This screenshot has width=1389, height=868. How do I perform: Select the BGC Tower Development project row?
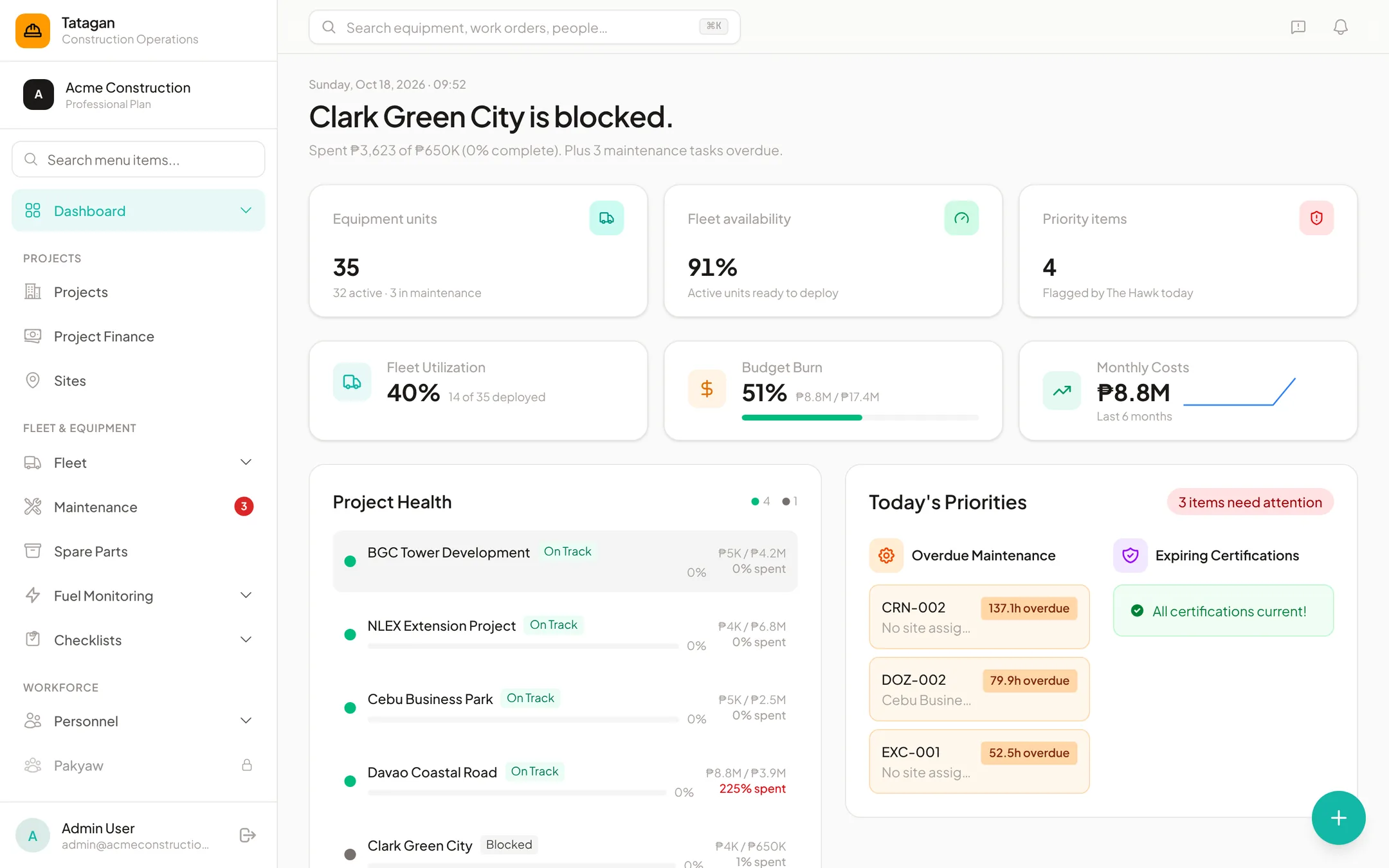(x=565, y=561)
